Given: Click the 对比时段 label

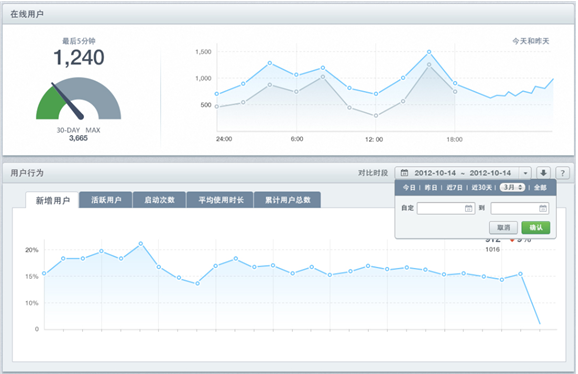Looking at the screenshot, I should pos(373,172).
